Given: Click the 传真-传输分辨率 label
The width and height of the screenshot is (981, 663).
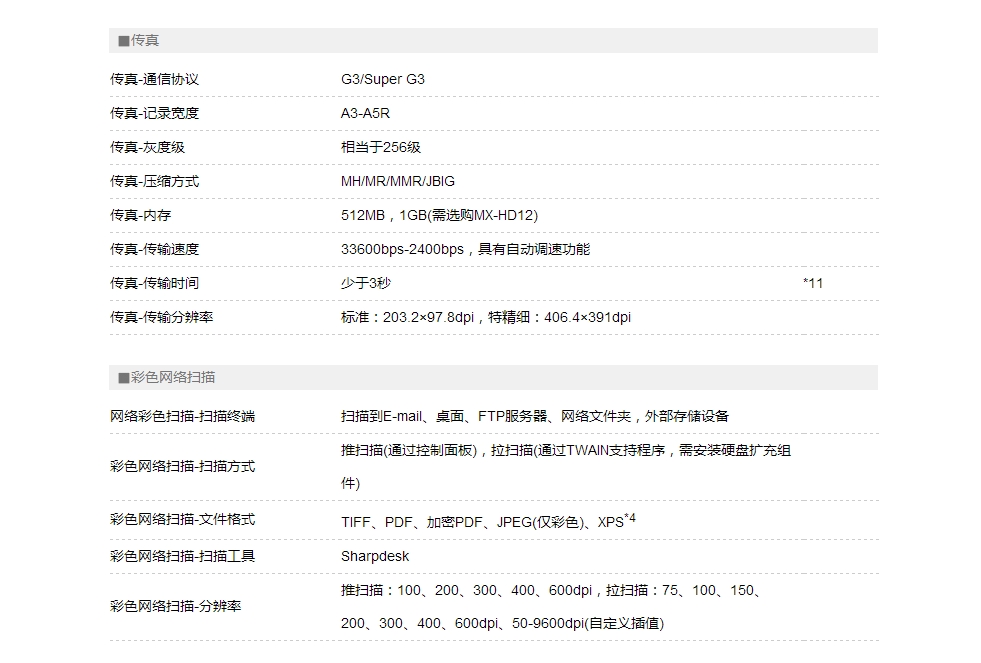Looking at the screenshot, I should [x=161, y=317].
